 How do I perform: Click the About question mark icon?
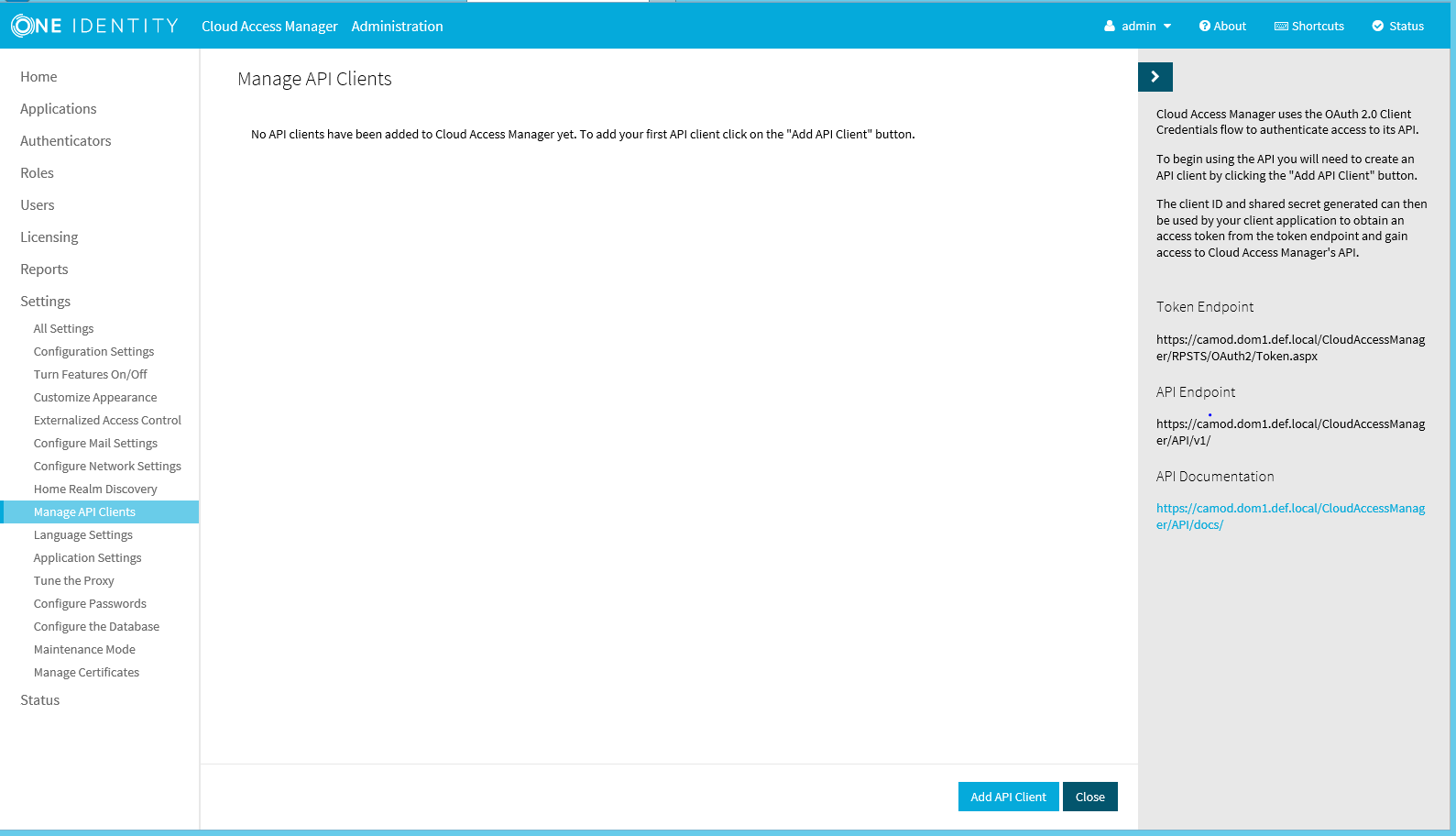coord(1205,27)
